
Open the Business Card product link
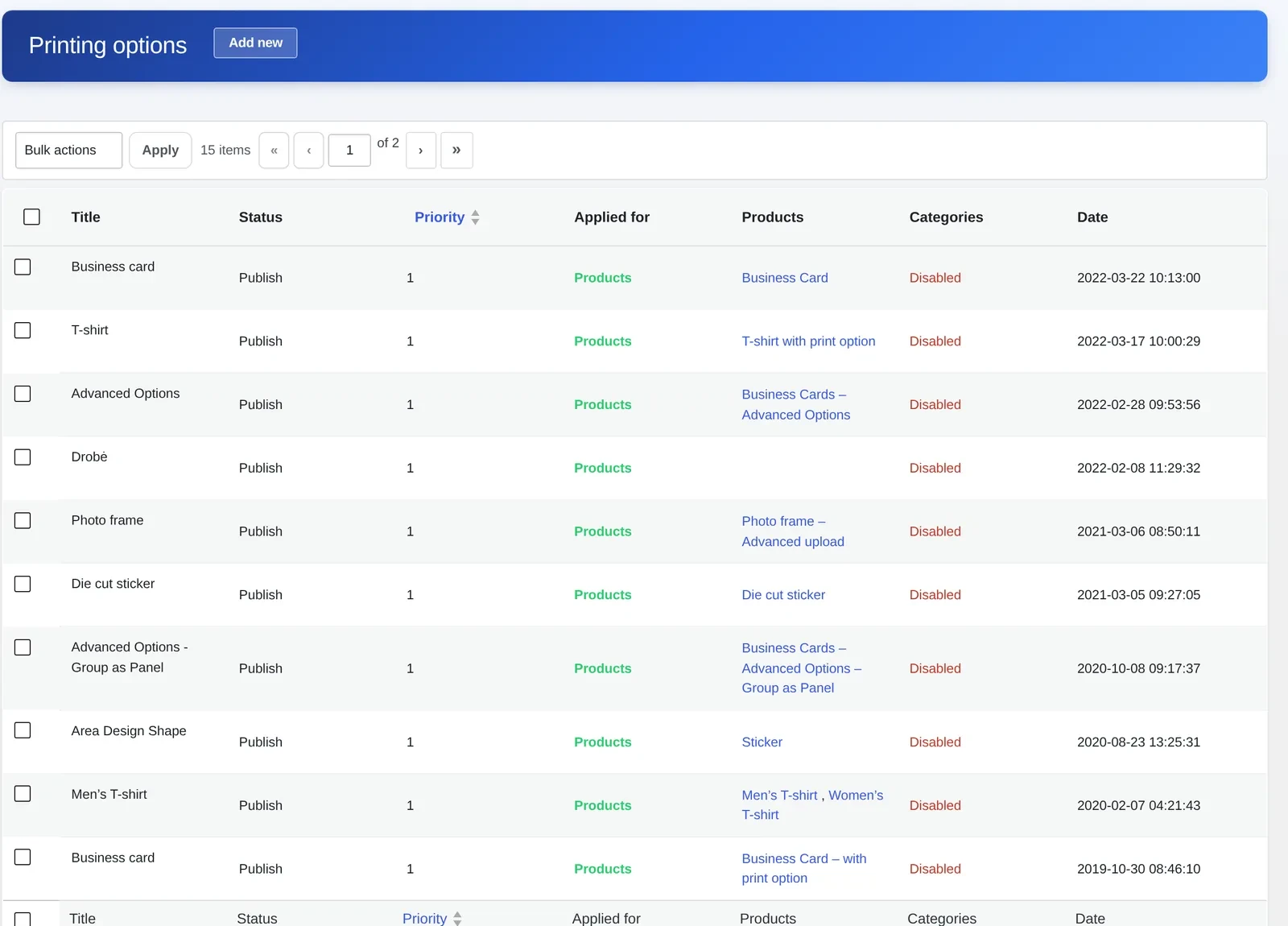pyautogui.click(x=785, y=278)
